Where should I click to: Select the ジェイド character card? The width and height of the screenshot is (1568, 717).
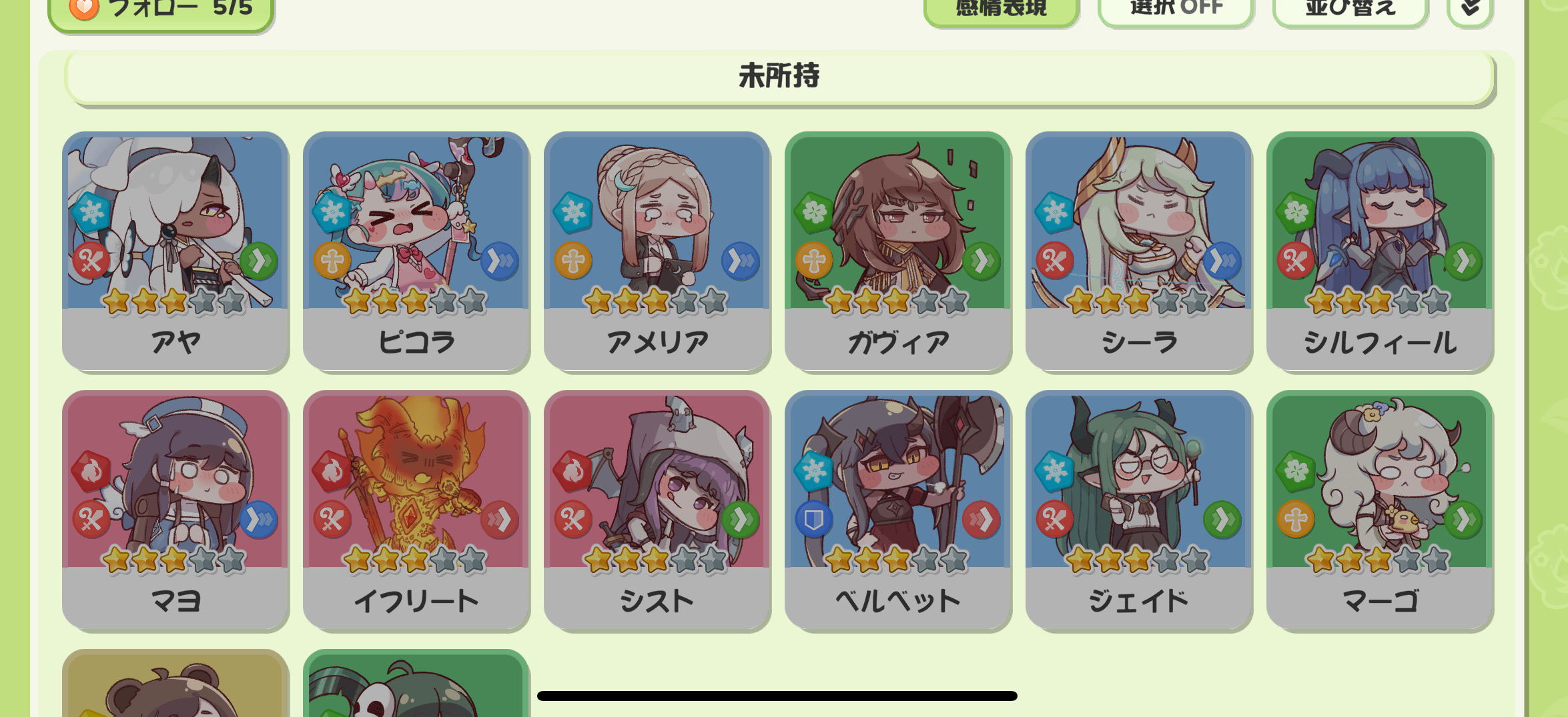click(1138, 510)
